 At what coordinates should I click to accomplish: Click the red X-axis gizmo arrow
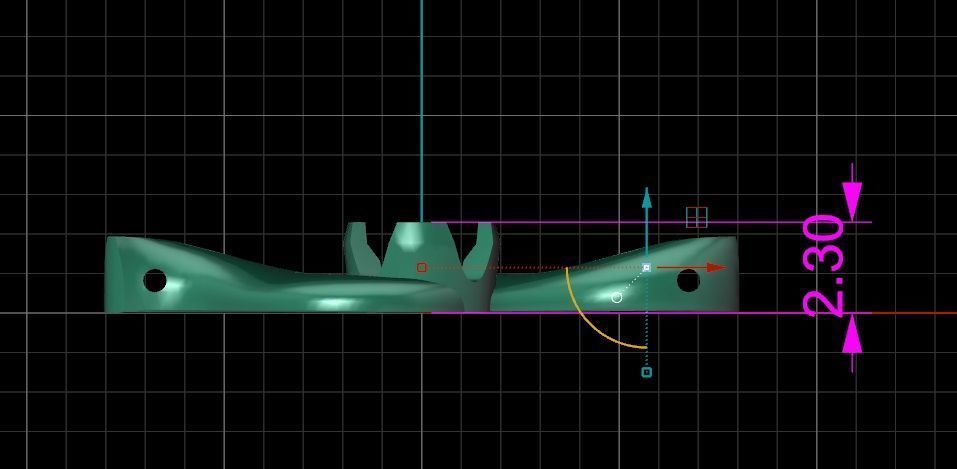692,267
